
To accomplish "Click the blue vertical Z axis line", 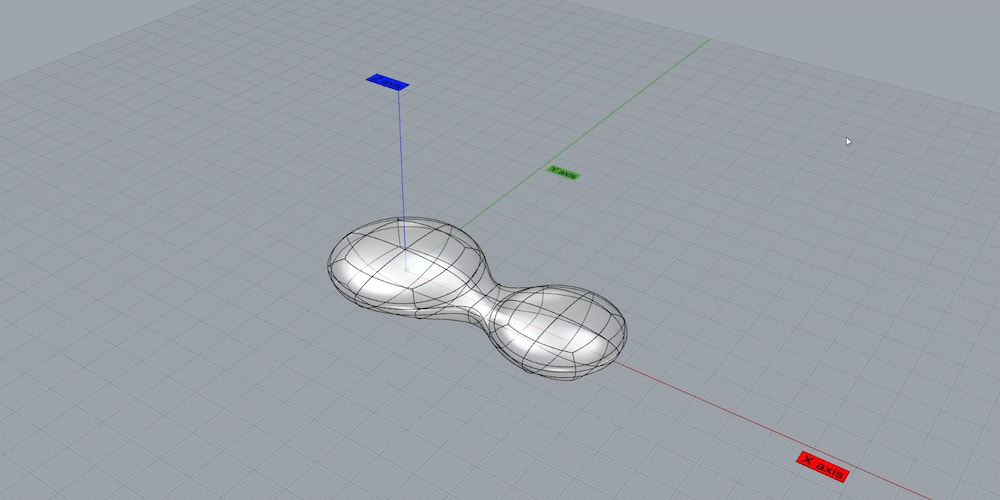I will [x=402, y=179].
